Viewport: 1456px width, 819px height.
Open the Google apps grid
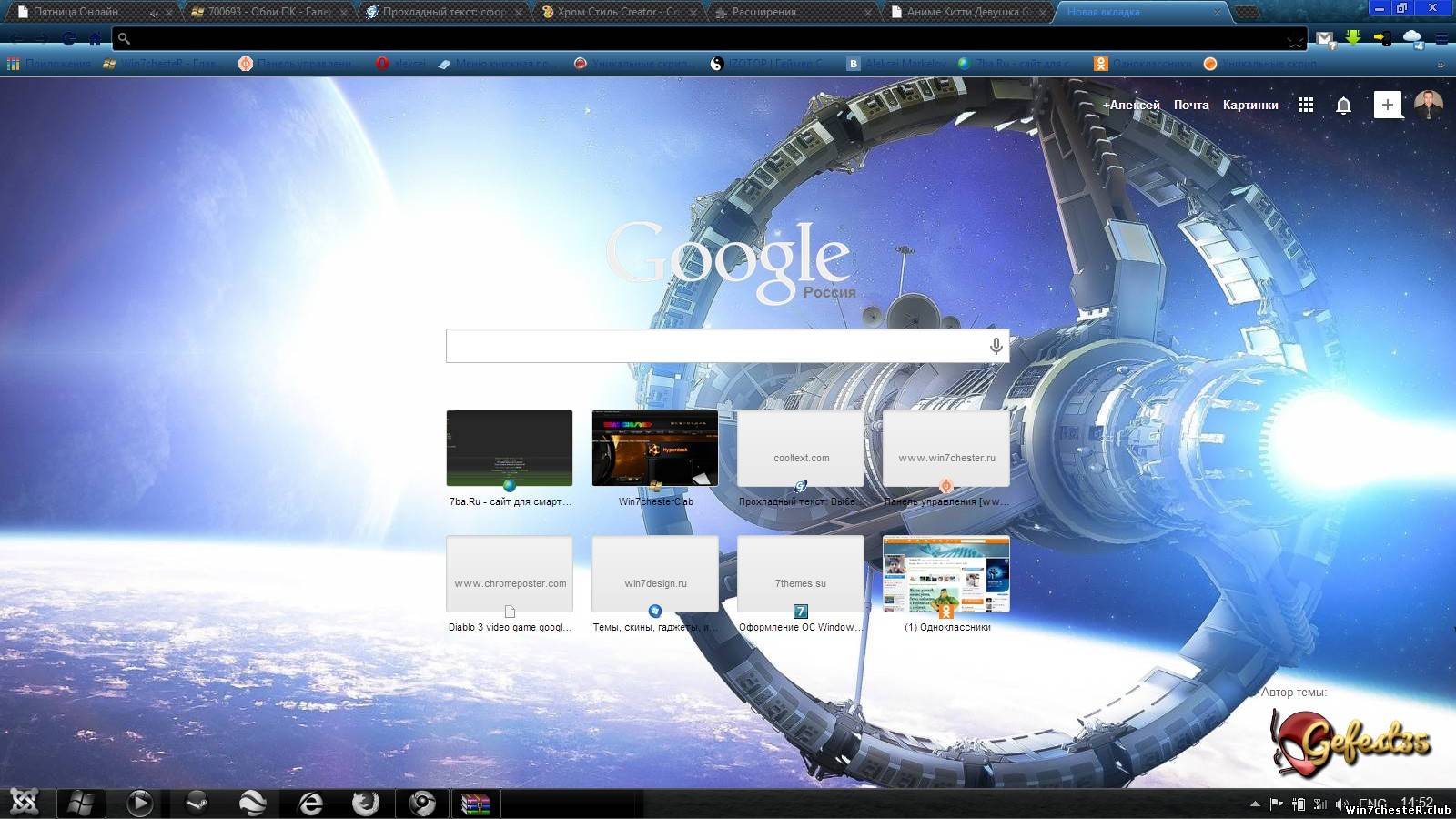(x=1306, y=105)
